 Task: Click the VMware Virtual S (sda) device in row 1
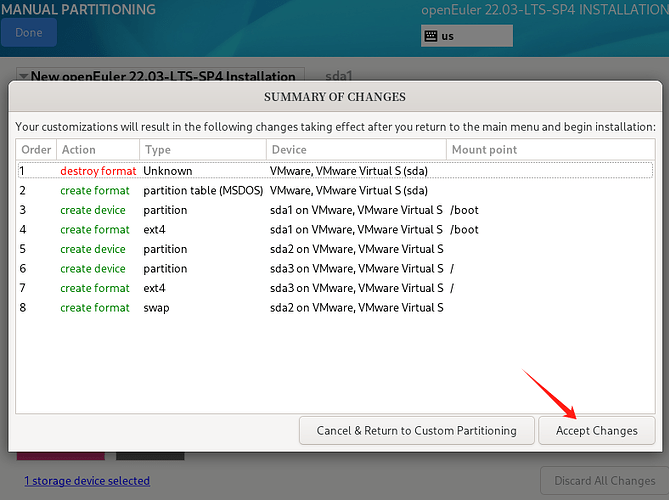click(349, 171)
